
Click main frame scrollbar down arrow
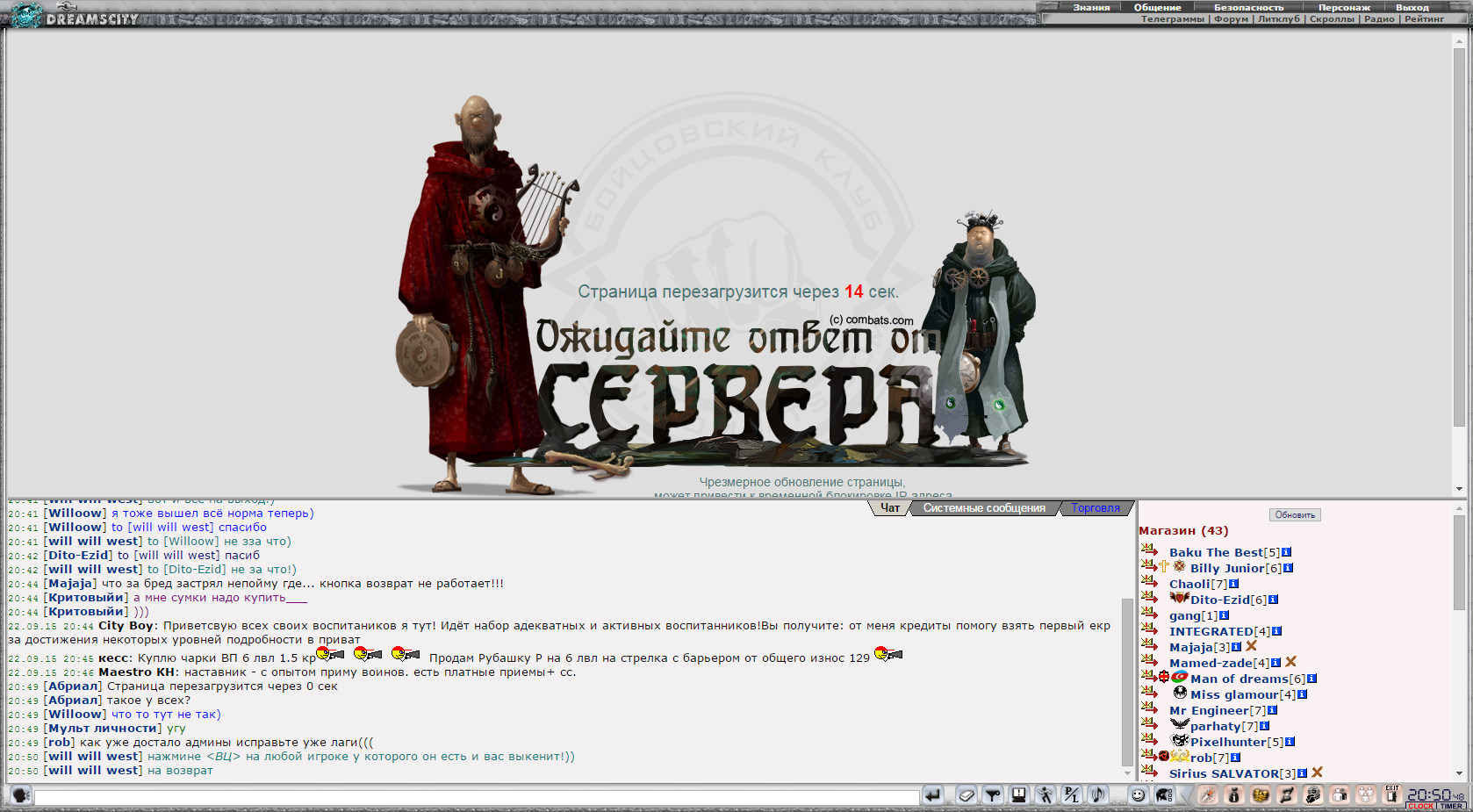pos(1459,489)
